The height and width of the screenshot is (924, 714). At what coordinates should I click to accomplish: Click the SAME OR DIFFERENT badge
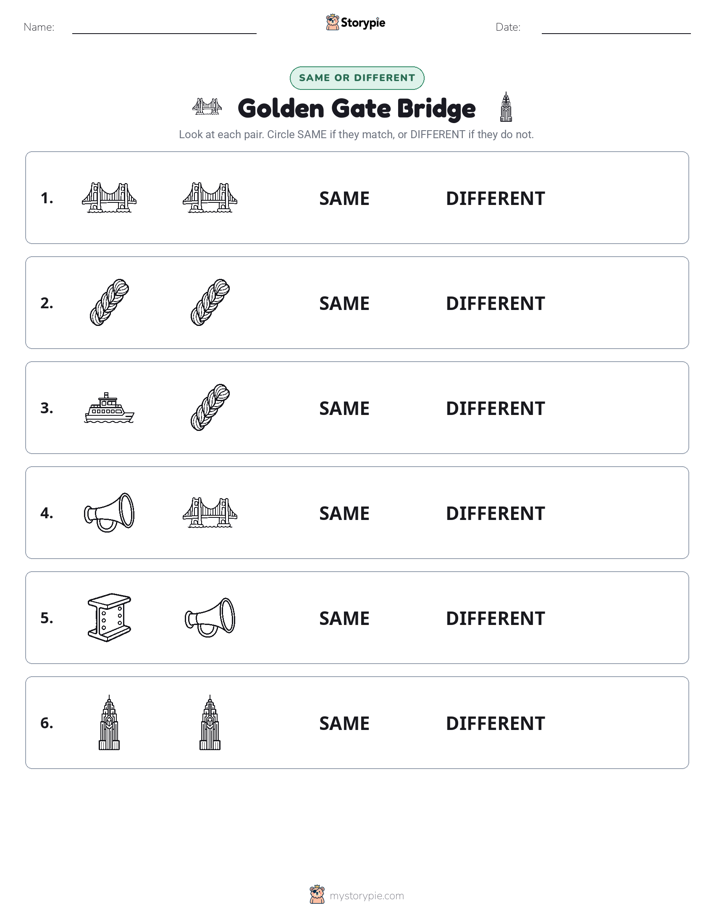(357, 78)
